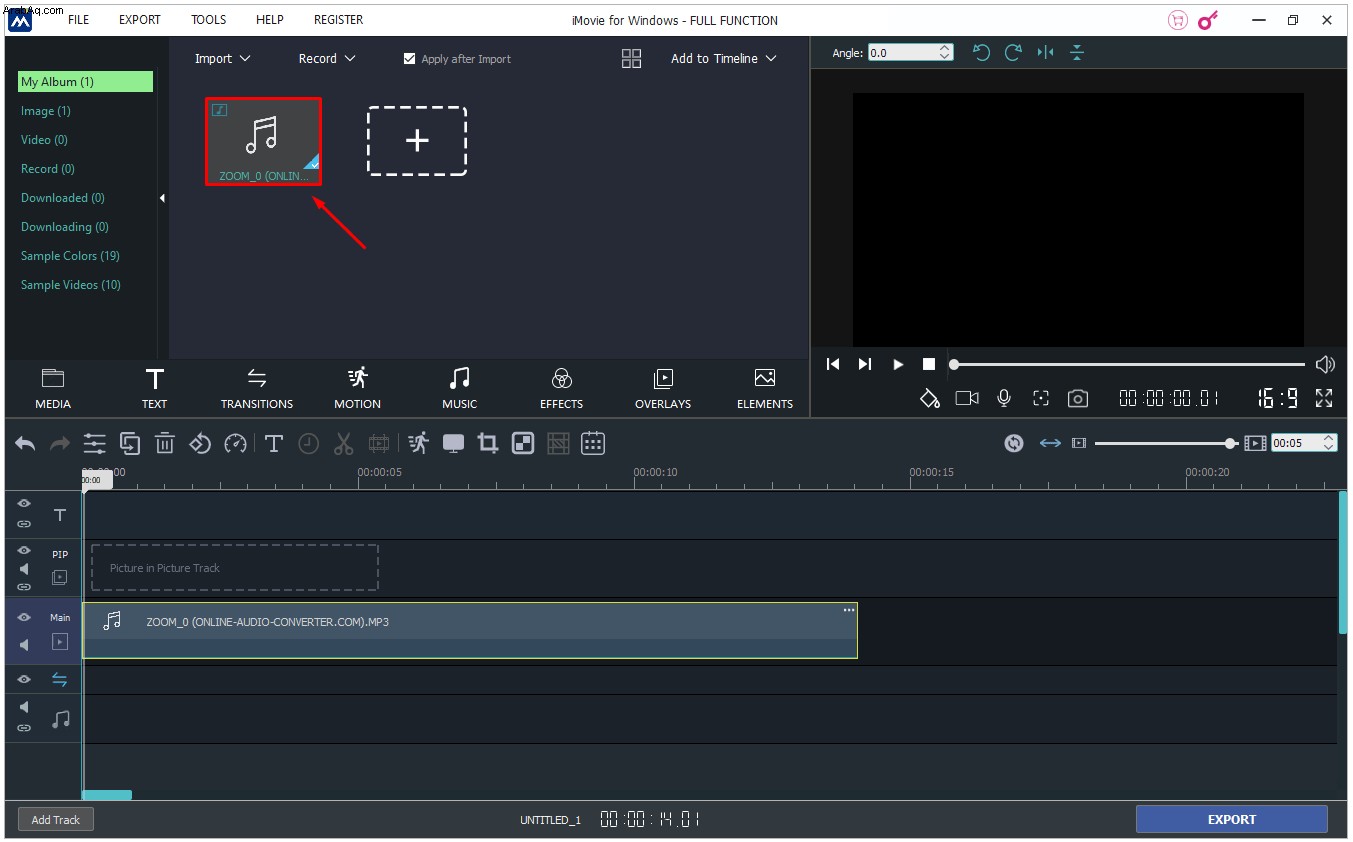Viewport: 1353px width, 842px height.
Task: Open the speed gauge tool
Action: (x=235, y=443)
